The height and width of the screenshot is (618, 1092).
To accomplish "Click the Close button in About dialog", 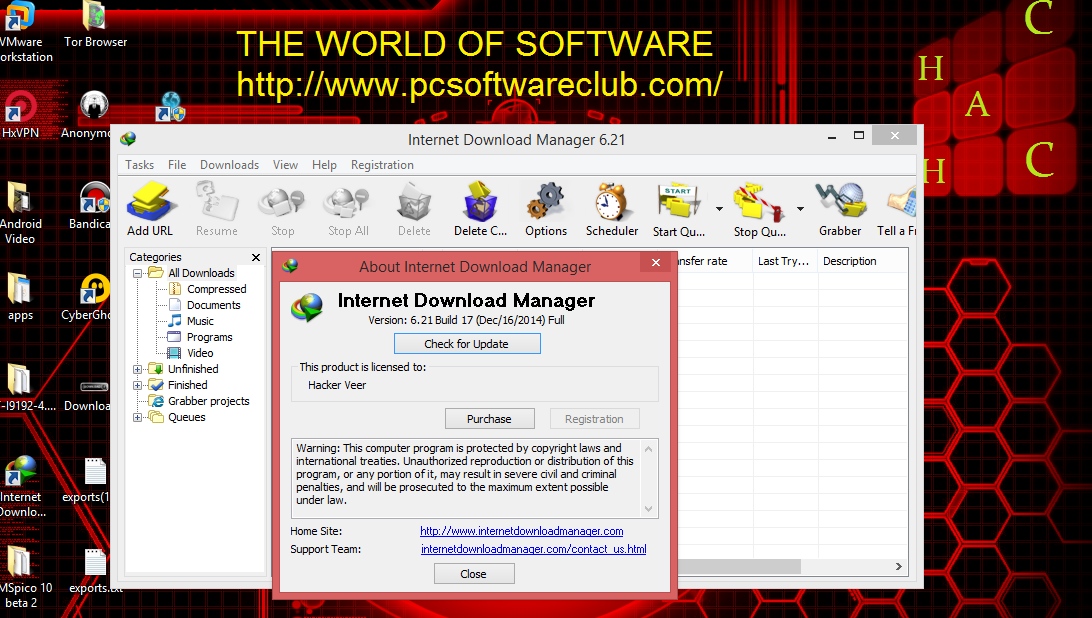I will pos(474,574).
